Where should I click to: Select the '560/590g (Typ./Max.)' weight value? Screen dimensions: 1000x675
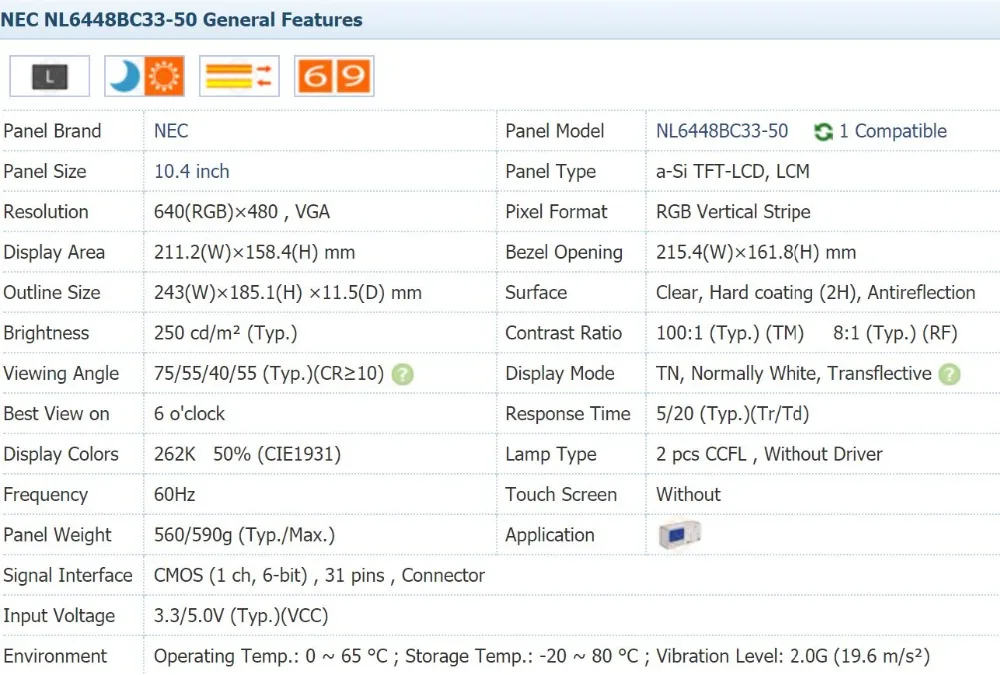244,535
